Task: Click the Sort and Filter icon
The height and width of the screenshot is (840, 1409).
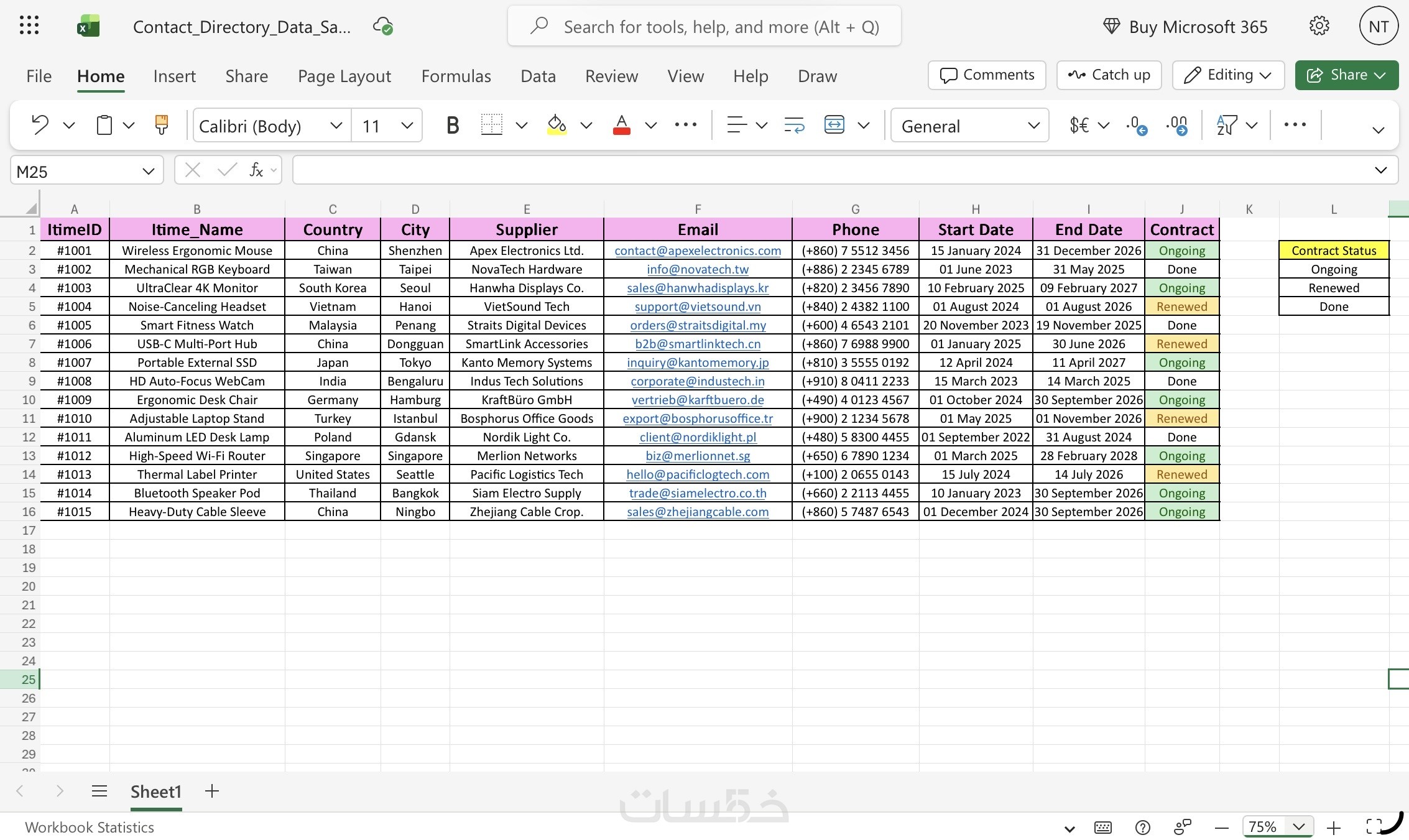Action: (x=1227, y=125)
